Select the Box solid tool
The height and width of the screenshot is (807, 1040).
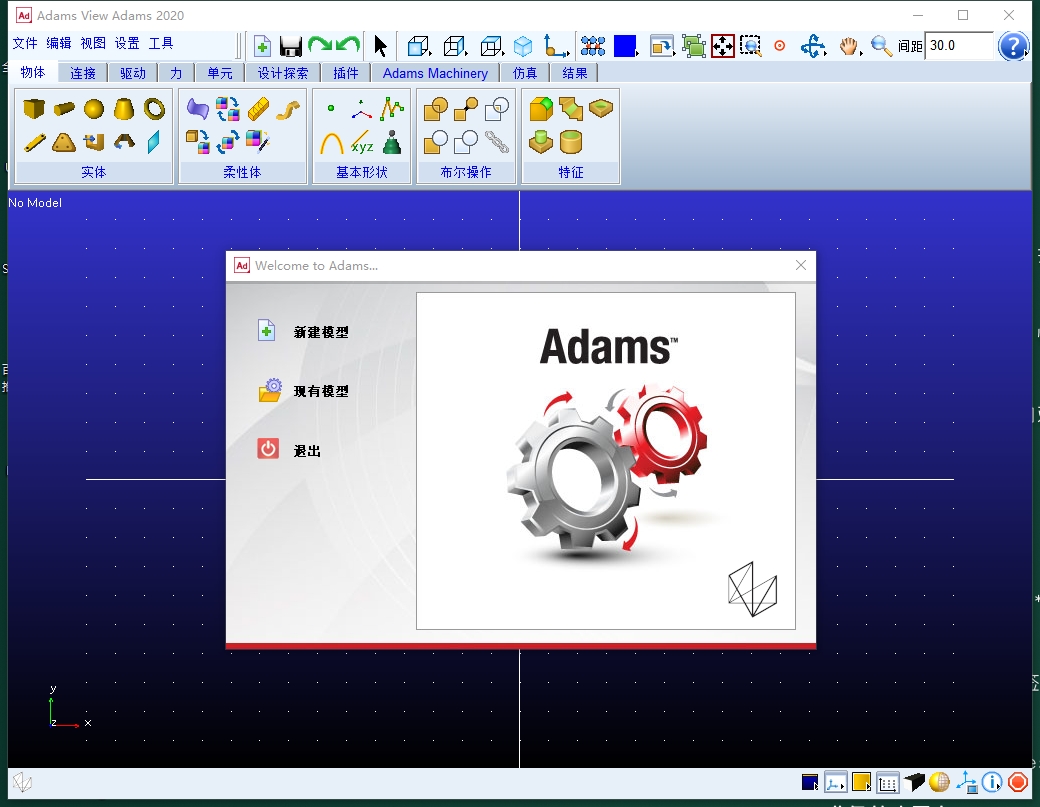(35, 110)
